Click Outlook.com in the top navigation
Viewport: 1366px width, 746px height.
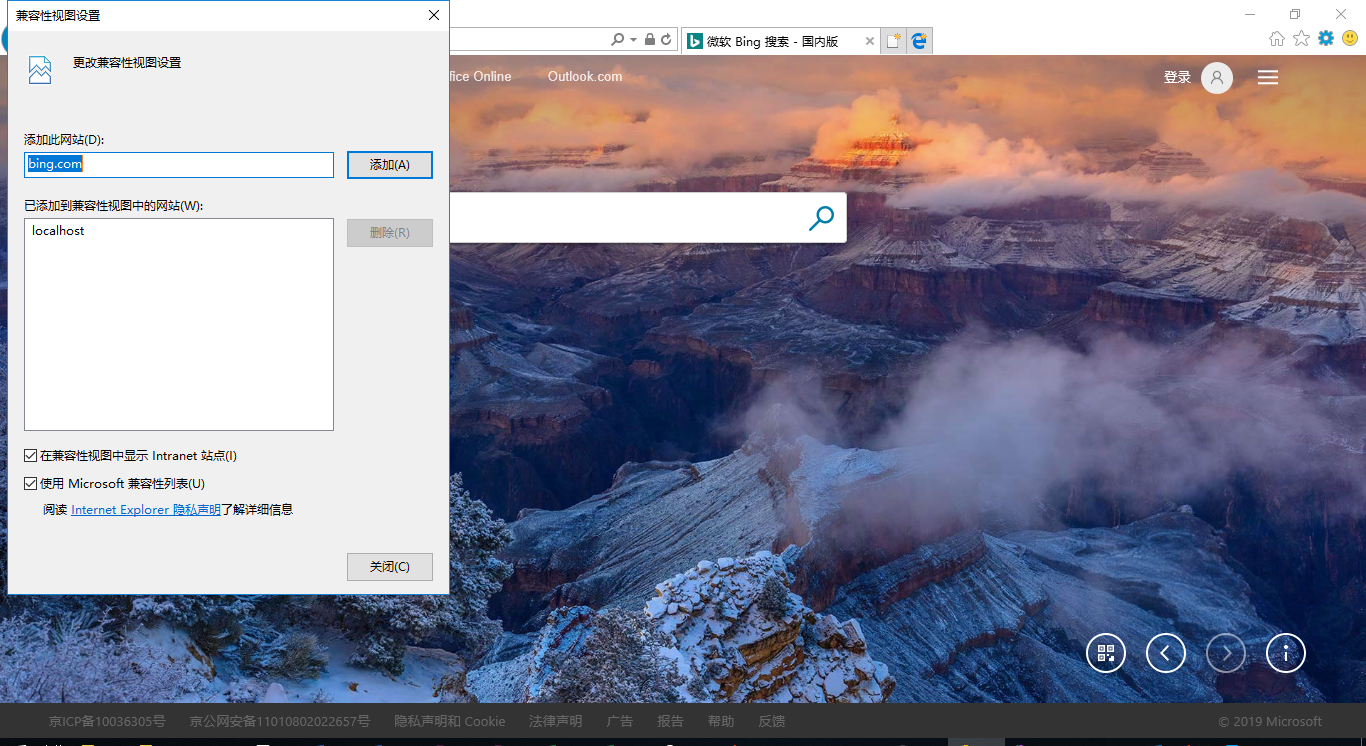click(584, 76)
